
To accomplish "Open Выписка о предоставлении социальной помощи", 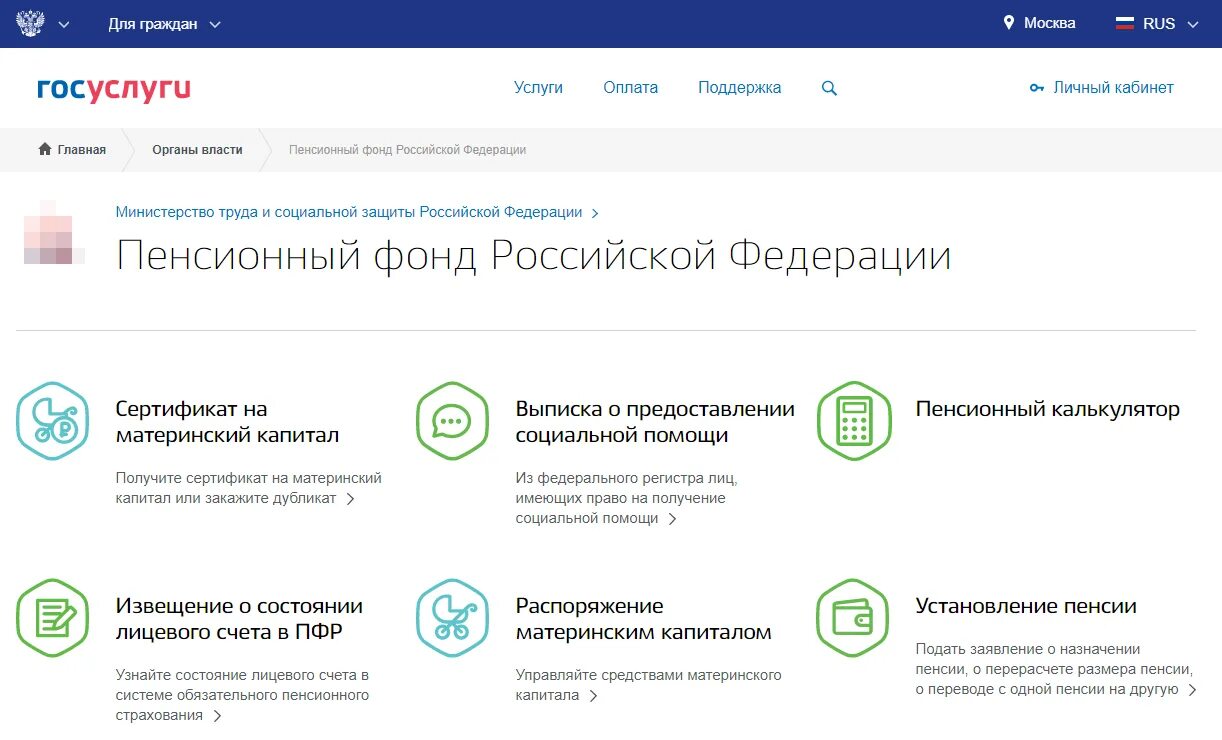I will pyautogui.click(x=655, y=422).
